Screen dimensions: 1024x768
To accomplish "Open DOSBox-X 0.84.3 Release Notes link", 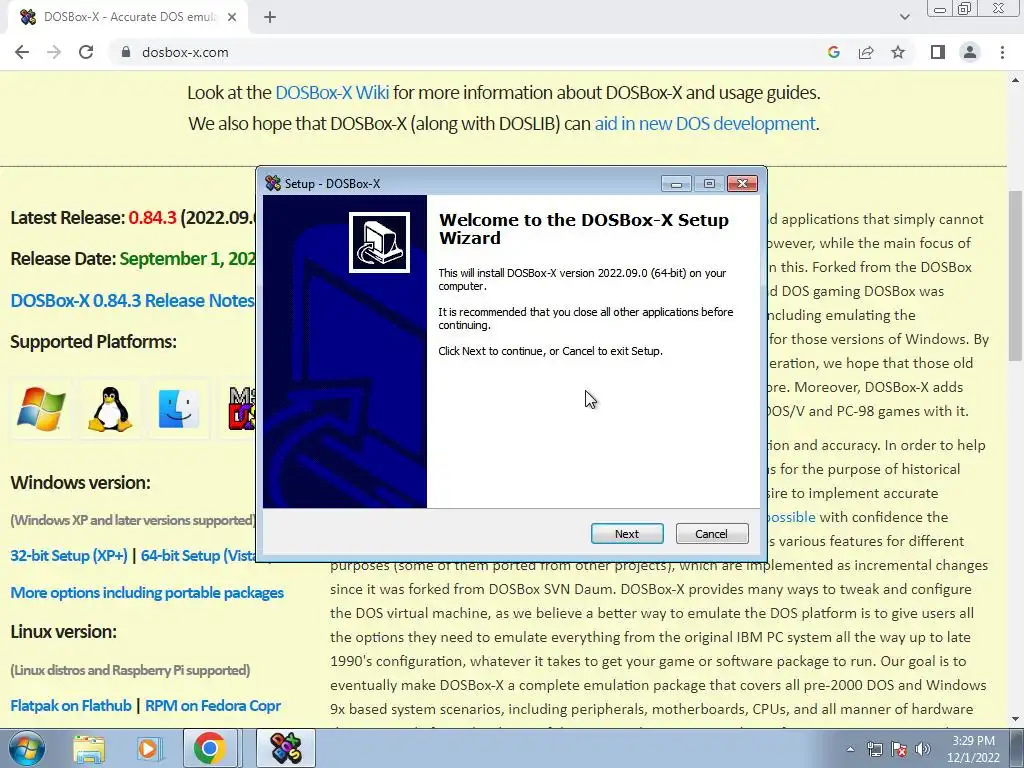I will point(132,300).
